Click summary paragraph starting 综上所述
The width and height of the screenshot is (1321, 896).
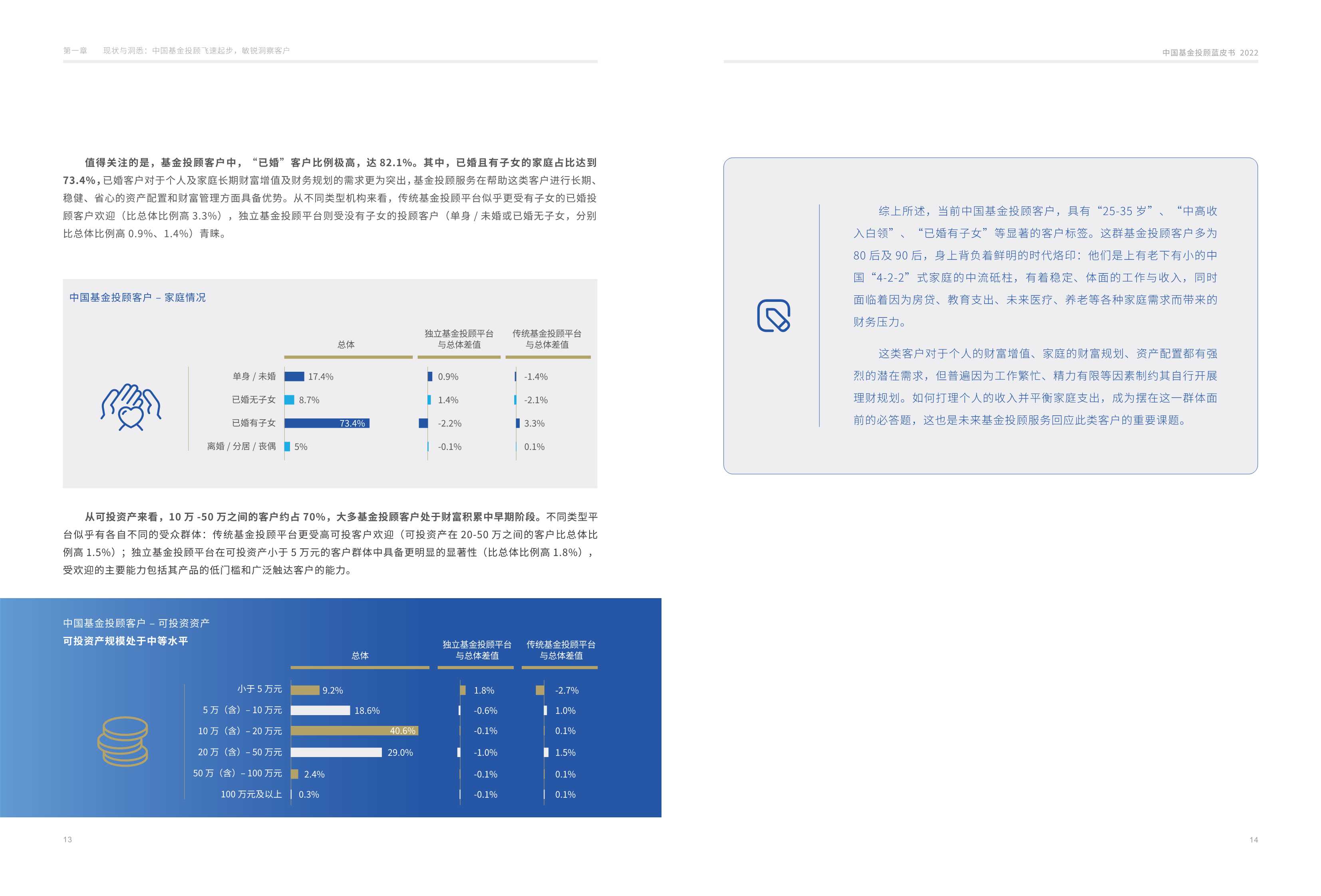pyautogui.click(x=1035, y=266)
